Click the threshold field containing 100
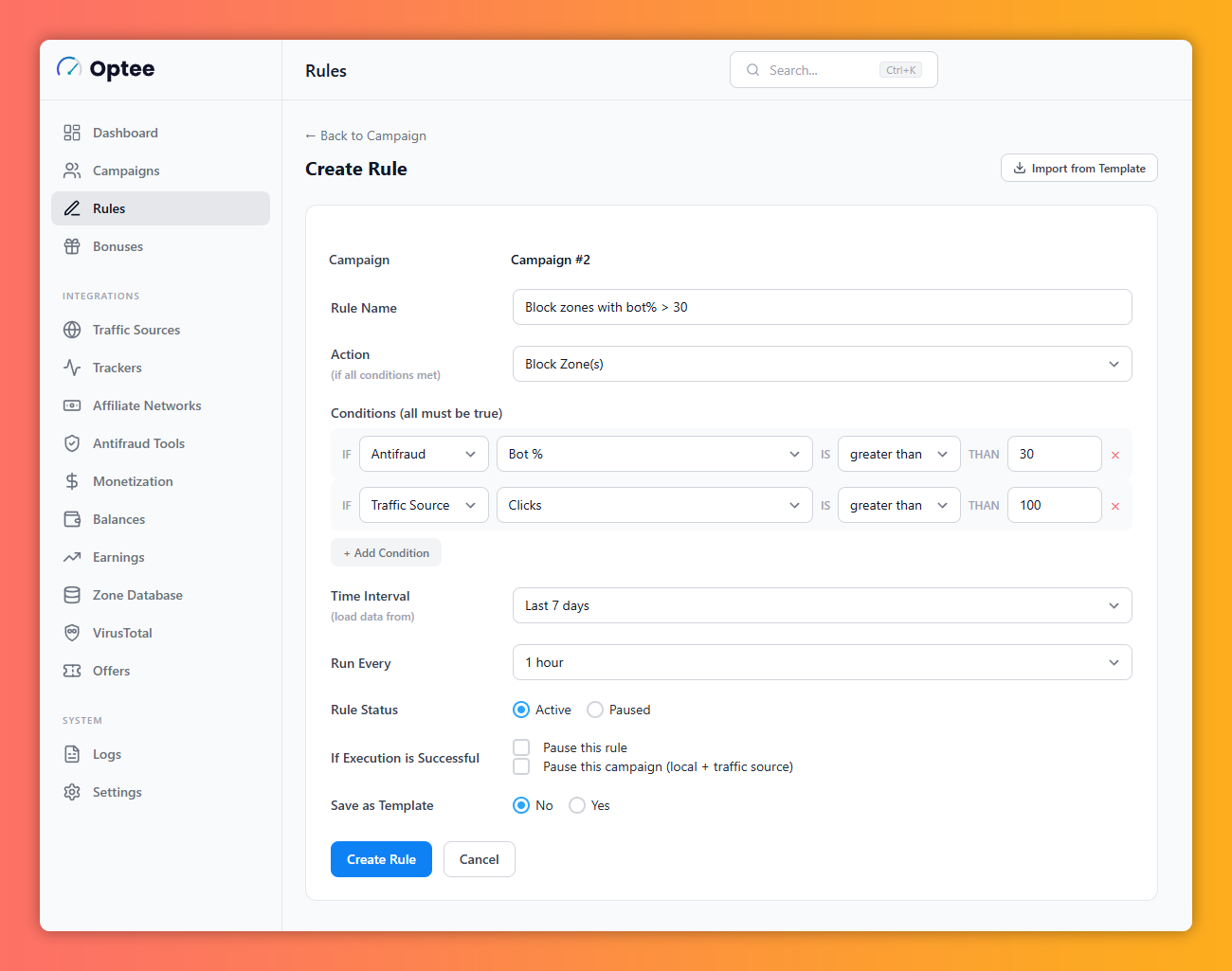Viewport: 1232px width, 971px height. pyautogui.click(x=1055, y=505)
